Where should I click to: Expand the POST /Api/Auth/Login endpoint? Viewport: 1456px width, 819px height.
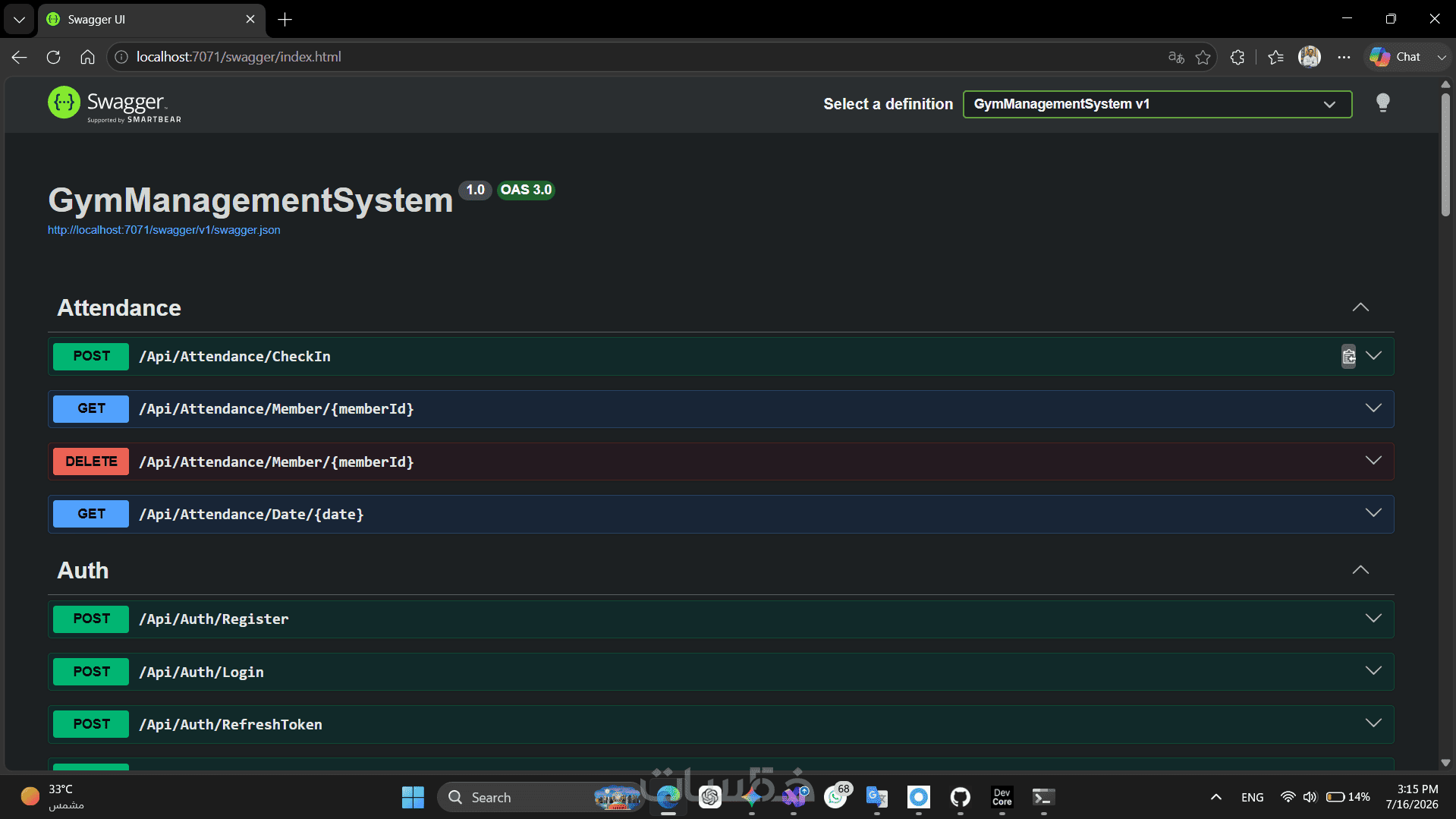(x=721, y=672)
